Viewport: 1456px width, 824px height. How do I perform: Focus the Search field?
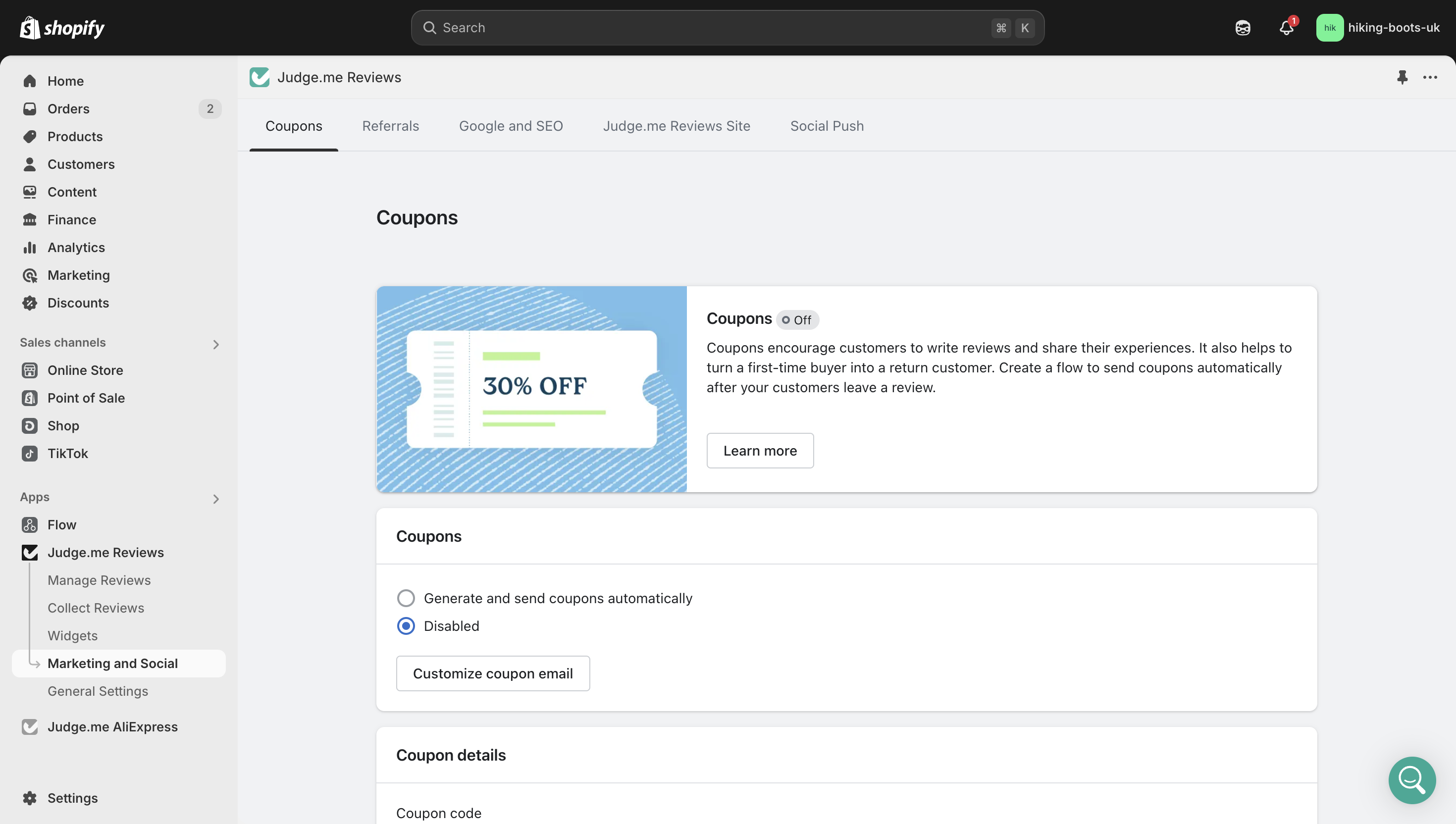click(x=727, y=28)
